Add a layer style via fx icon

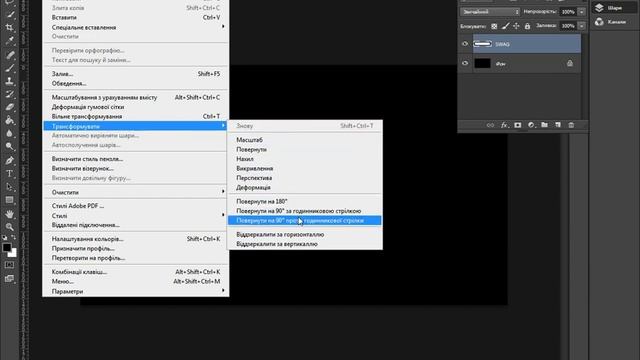(504, 125)
